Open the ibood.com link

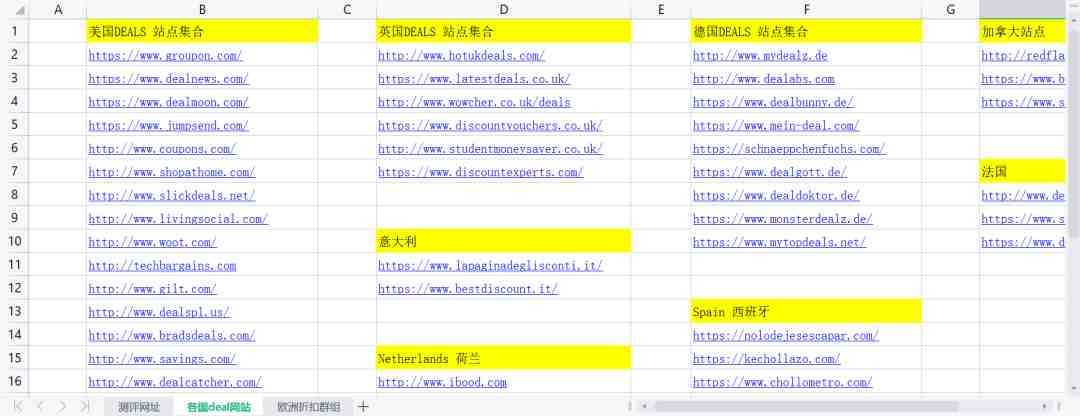click(442, 382)
